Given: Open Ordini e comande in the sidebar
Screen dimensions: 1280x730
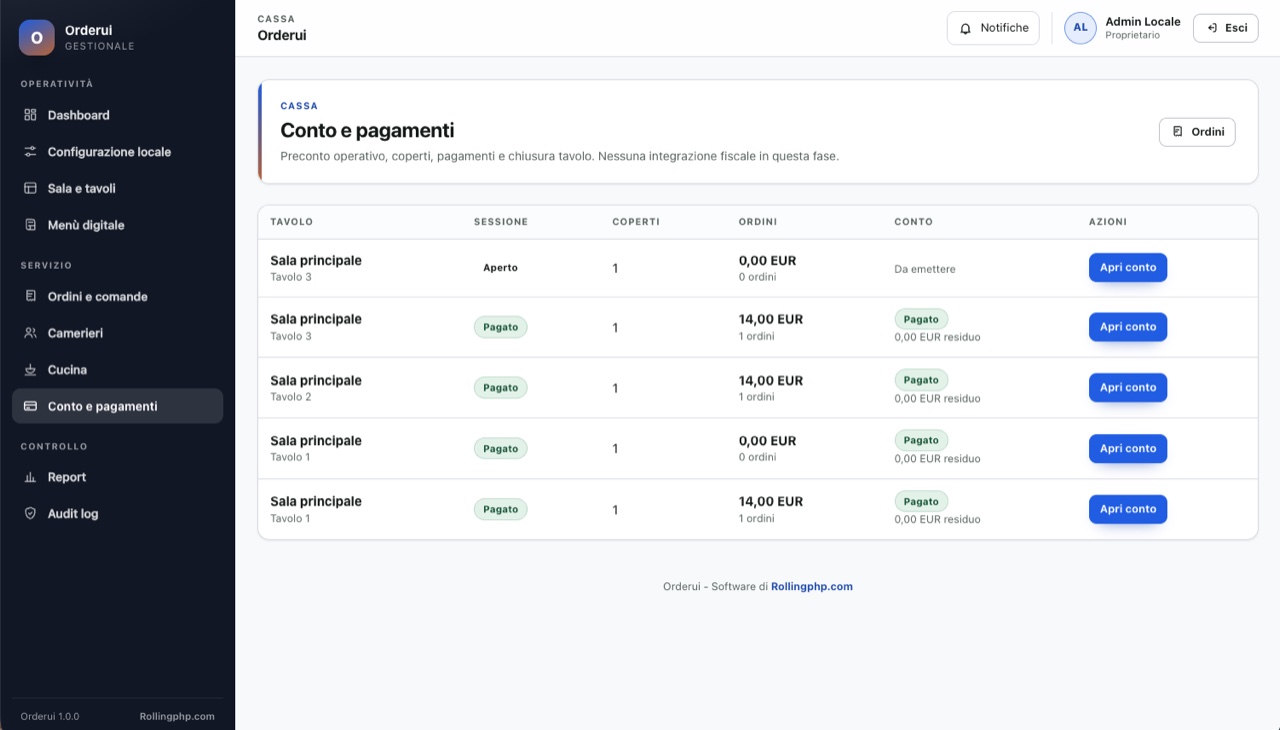Looking at the screenshot, I should 117,297.
